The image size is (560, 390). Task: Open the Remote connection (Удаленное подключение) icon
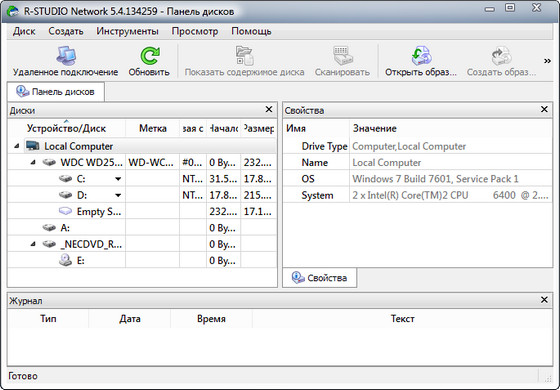pyautogui.click(x=66, y=56)
